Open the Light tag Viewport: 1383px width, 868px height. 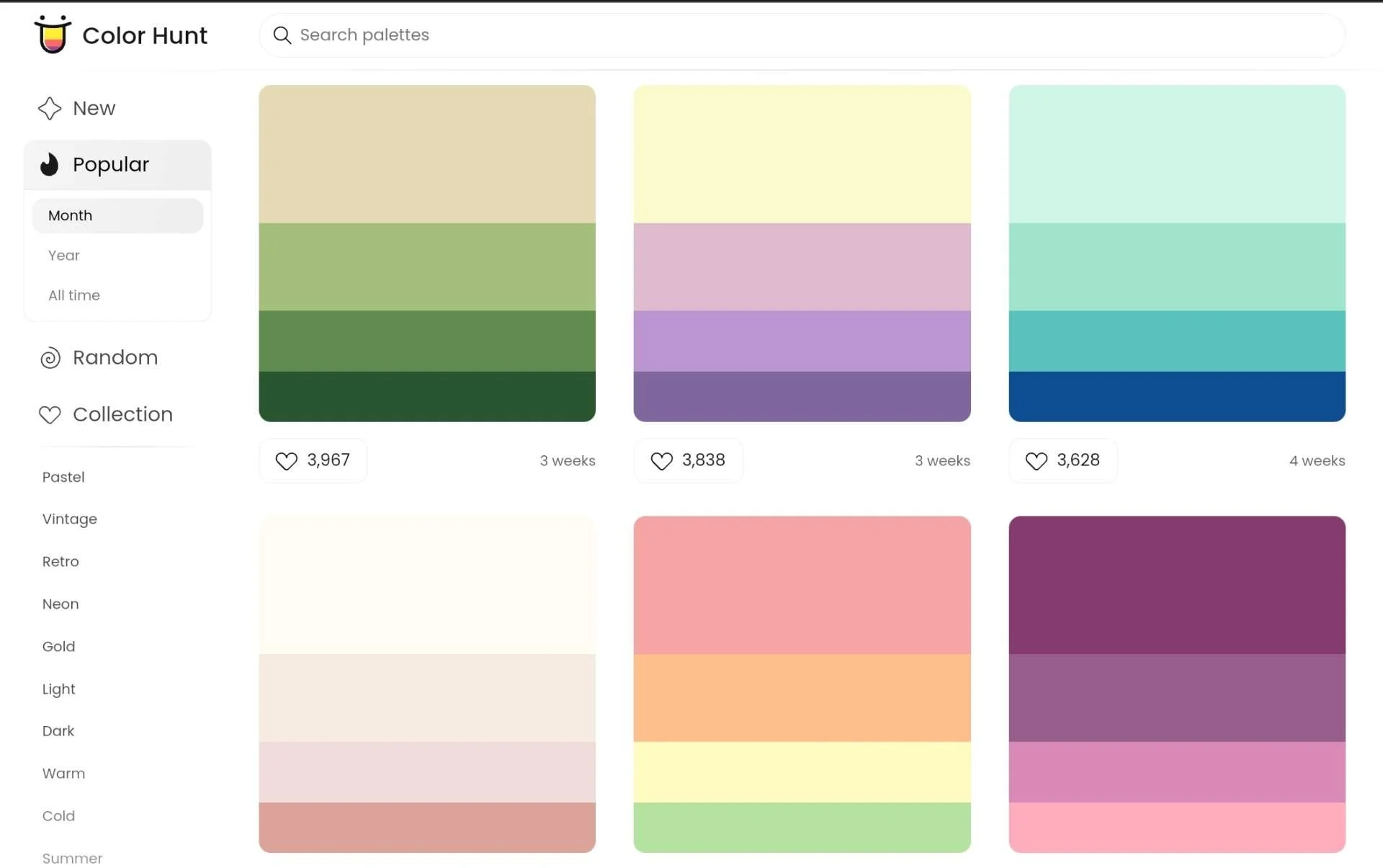tap(58, 689)
